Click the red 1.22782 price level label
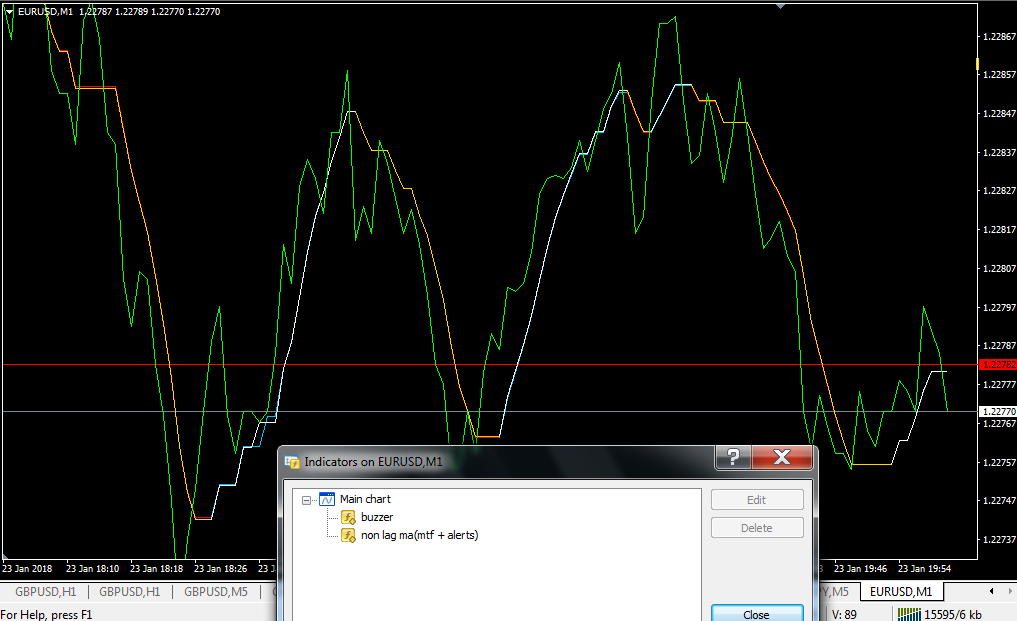1017x621 pixels. pos(998,365)
